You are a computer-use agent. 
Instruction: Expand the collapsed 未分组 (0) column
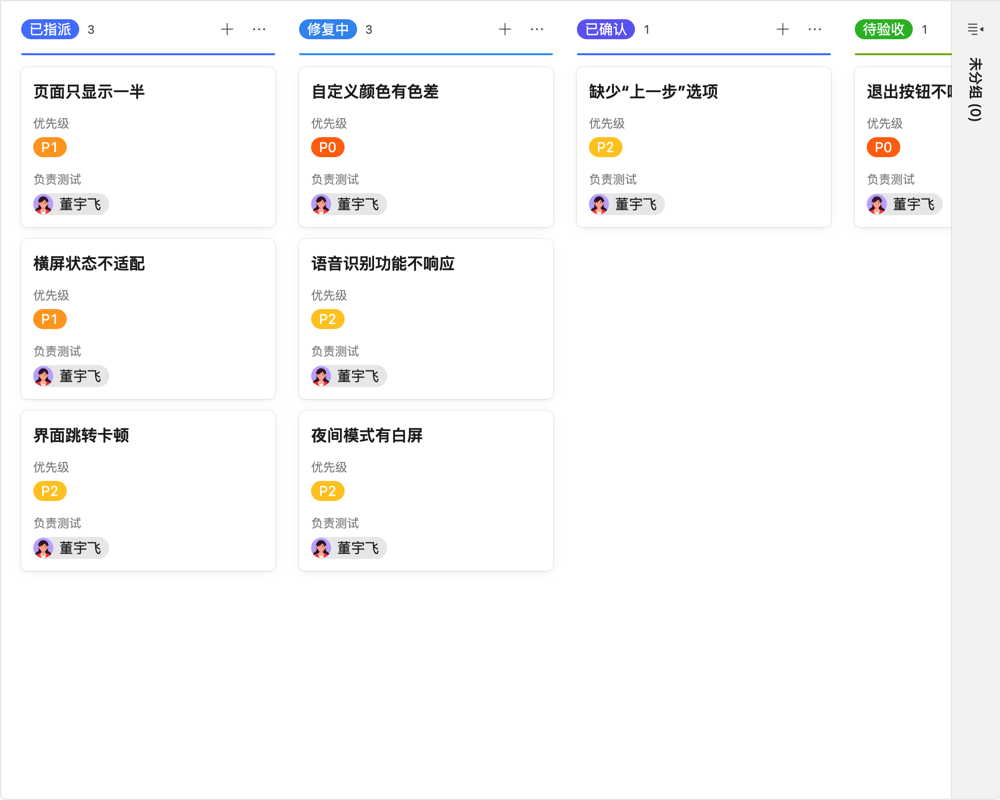point(975,90)
